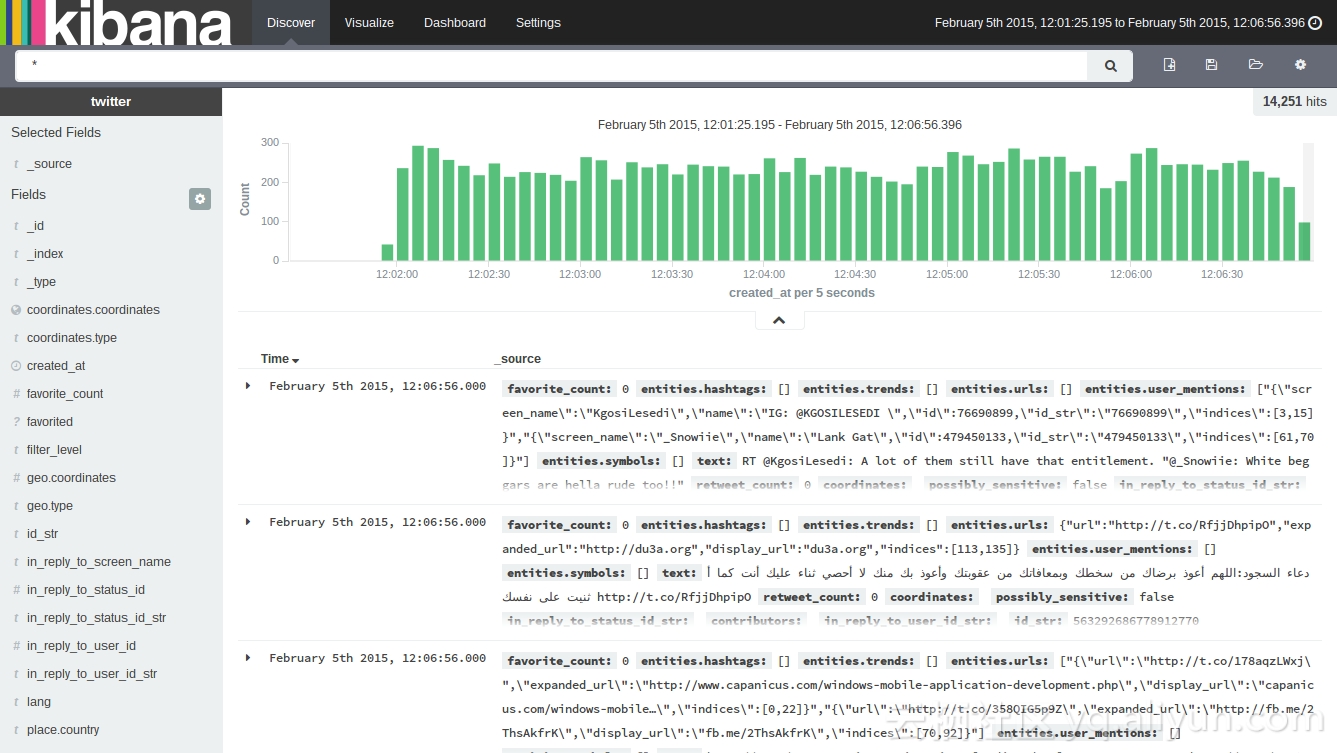Click the clock icon beside time range
This screenshot has height=753, width=1337.
[x=1315, y=23]
